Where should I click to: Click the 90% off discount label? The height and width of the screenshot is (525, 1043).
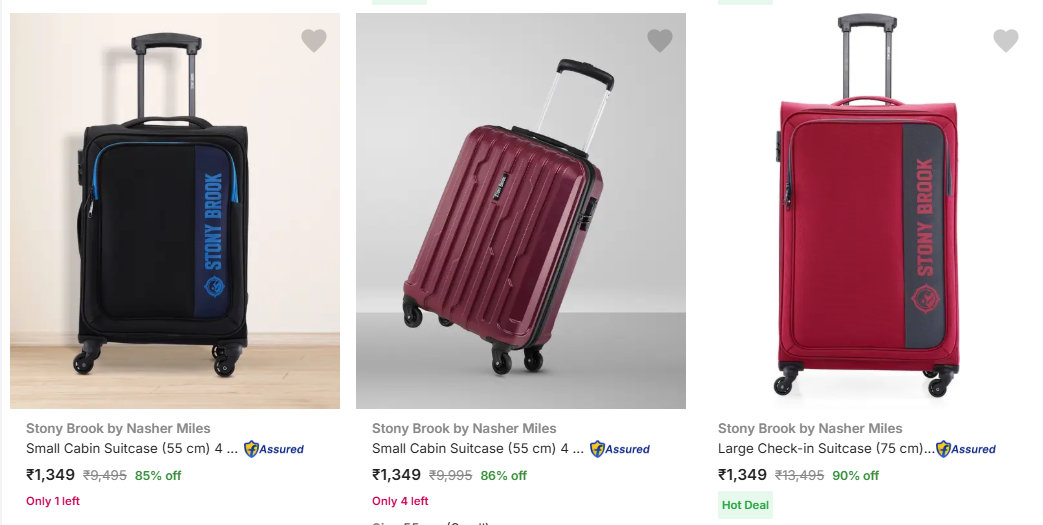[856, 476]
